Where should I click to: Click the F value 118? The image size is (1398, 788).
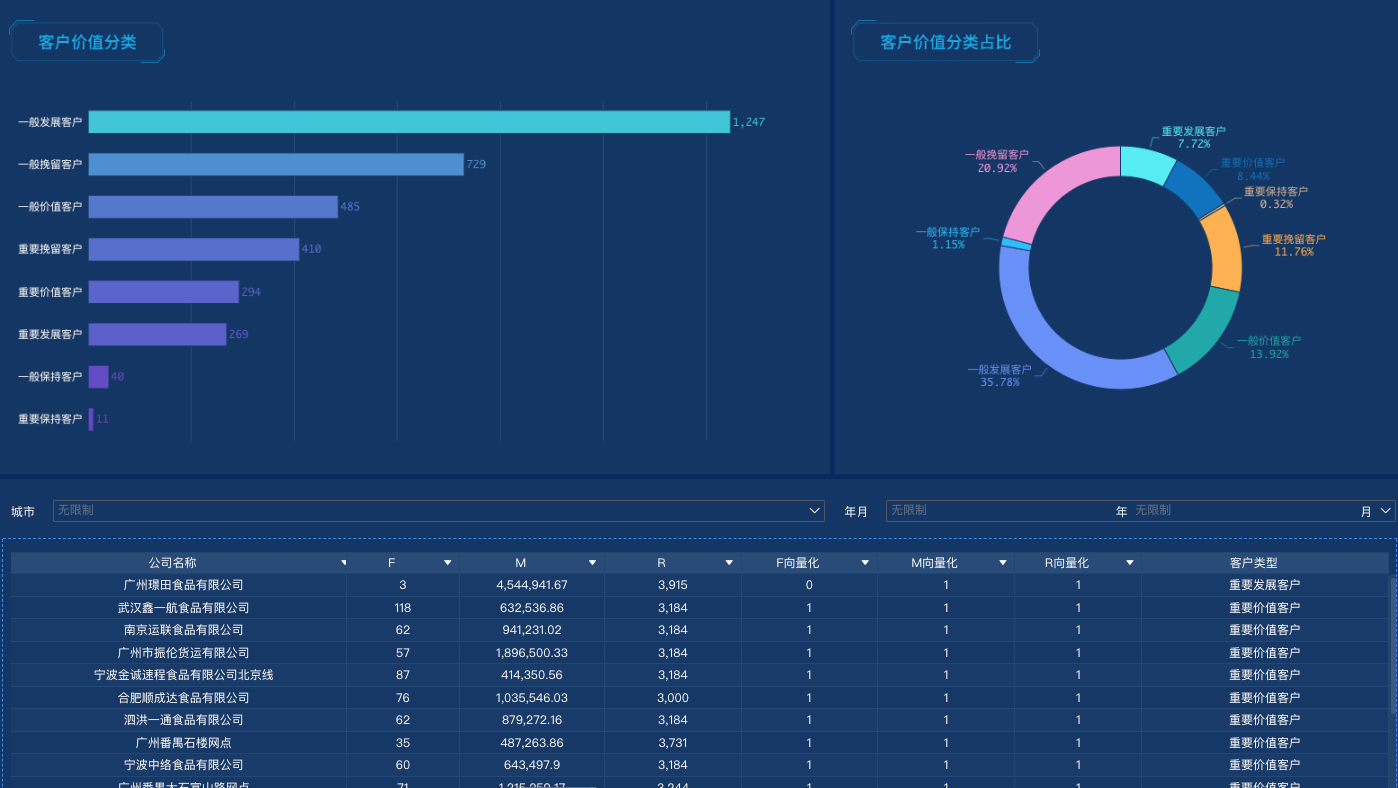pyautogui.click(x=403, y=608)
